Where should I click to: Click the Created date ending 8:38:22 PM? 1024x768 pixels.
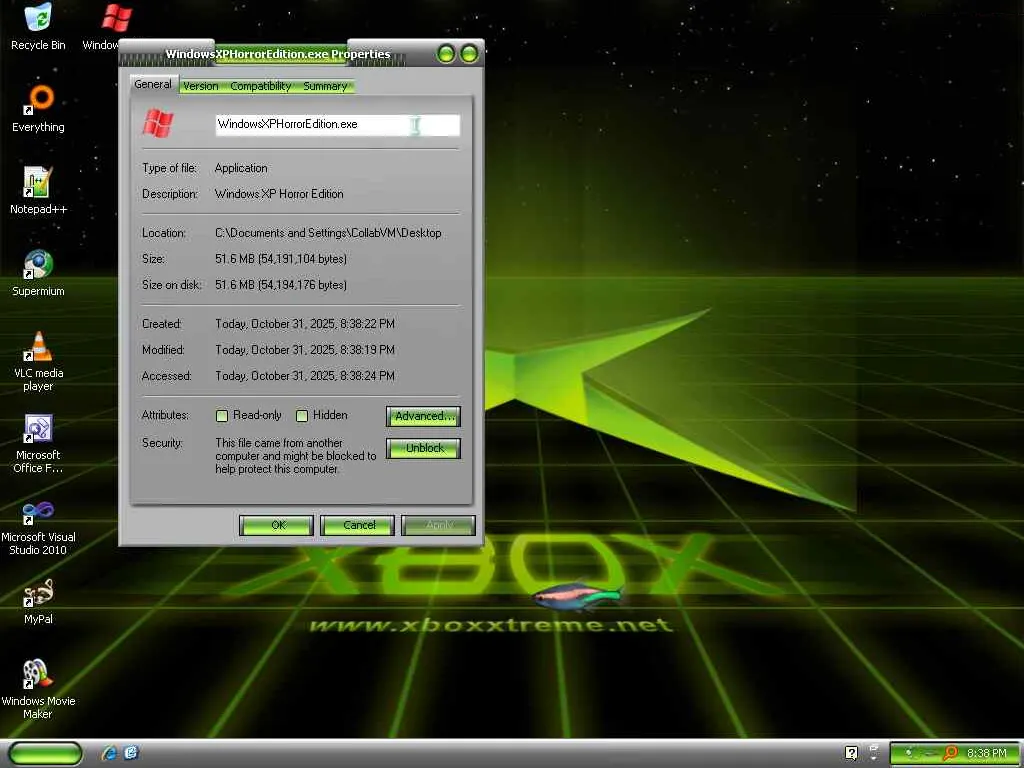pos(305,324)
